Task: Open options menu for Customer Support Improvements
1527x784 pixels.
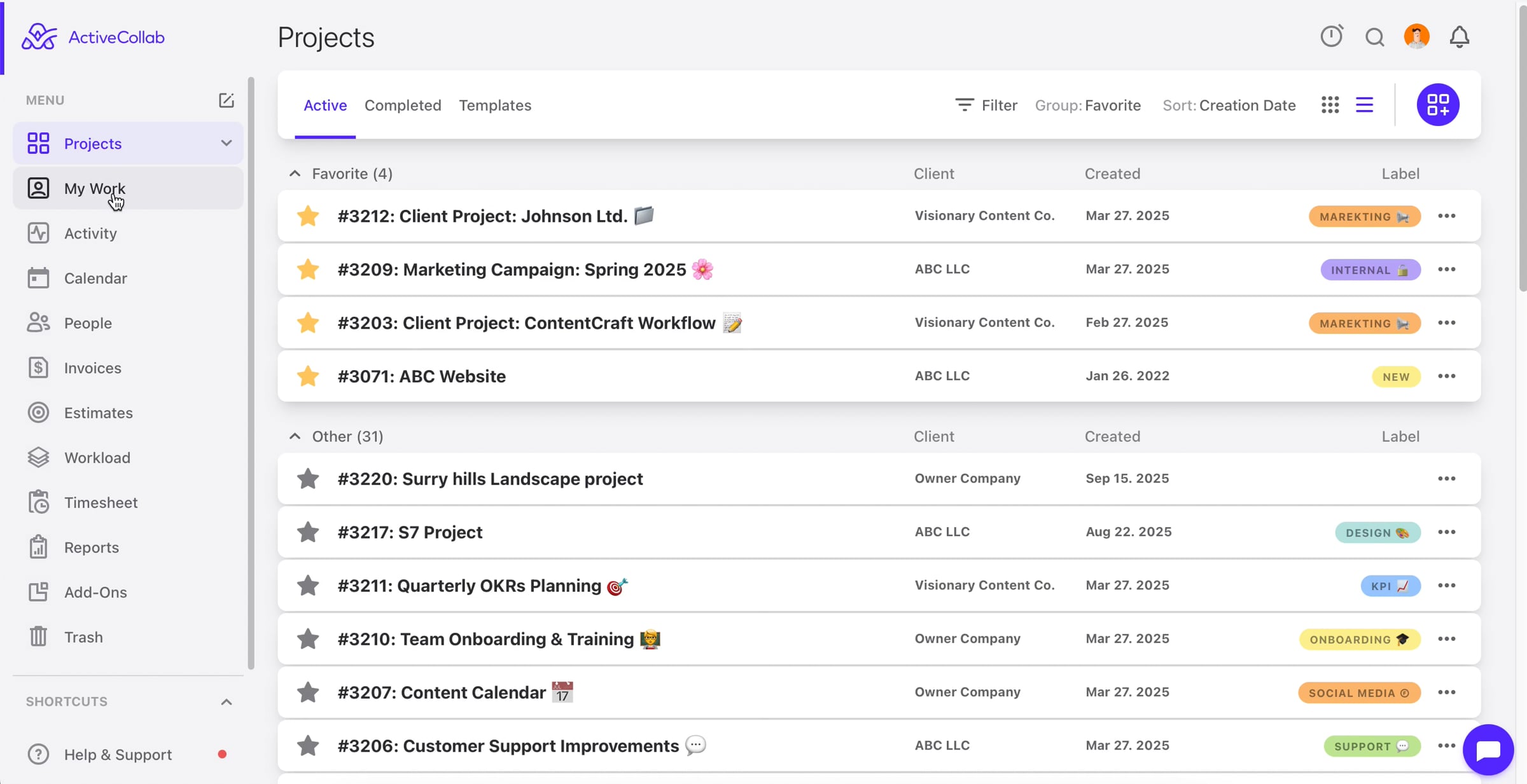Action: [1447, 746]
